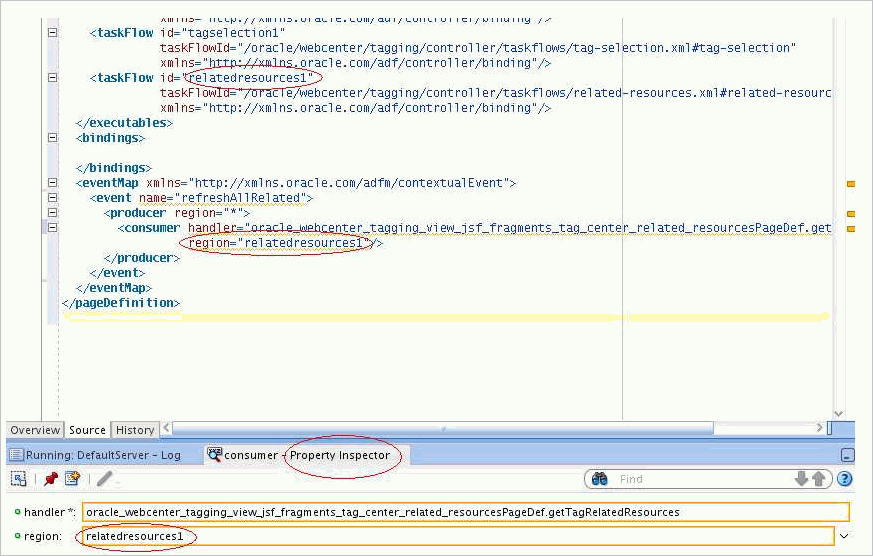873x556 pixels.
Task: Select the Source tab
Action: pyautogui.click(x=87, y=430)
